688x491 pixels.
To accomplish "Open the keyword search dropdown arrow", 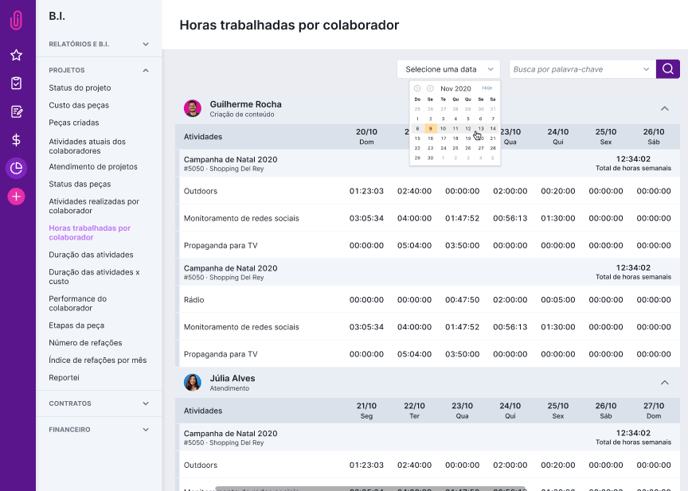I will (646, 69).
